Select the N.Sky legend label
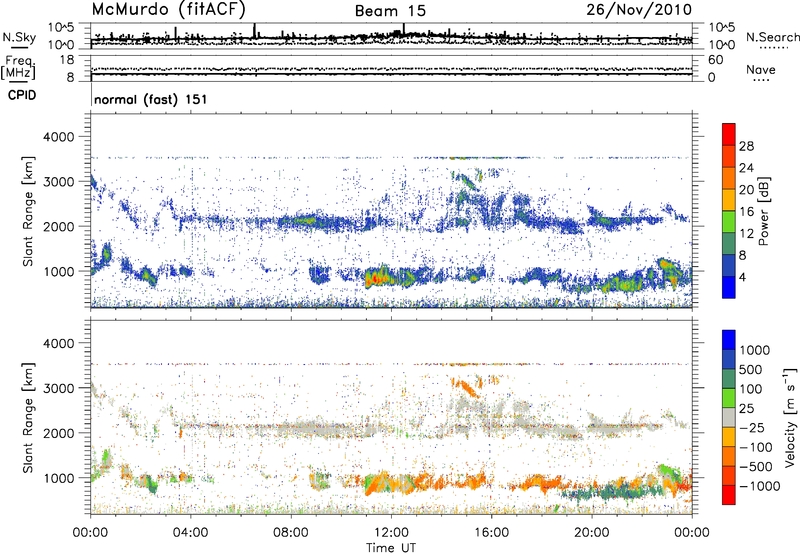The width and height of the screenshot is (800, 554). click(x=19, y=37)
